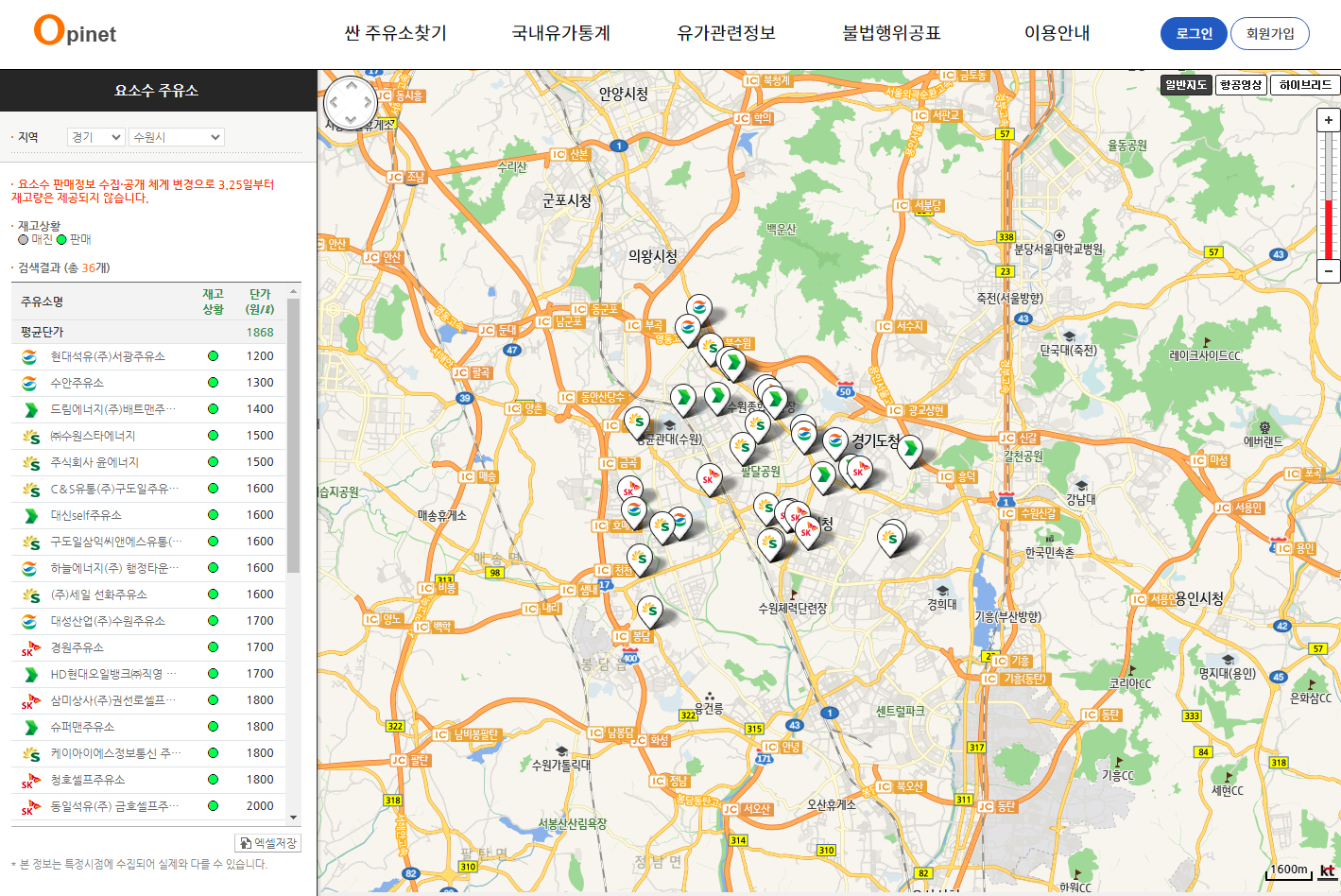Viewport: 1341px width, 896px height.
Task: Zoom out with the map minus button
Action: pos(1329,270)
